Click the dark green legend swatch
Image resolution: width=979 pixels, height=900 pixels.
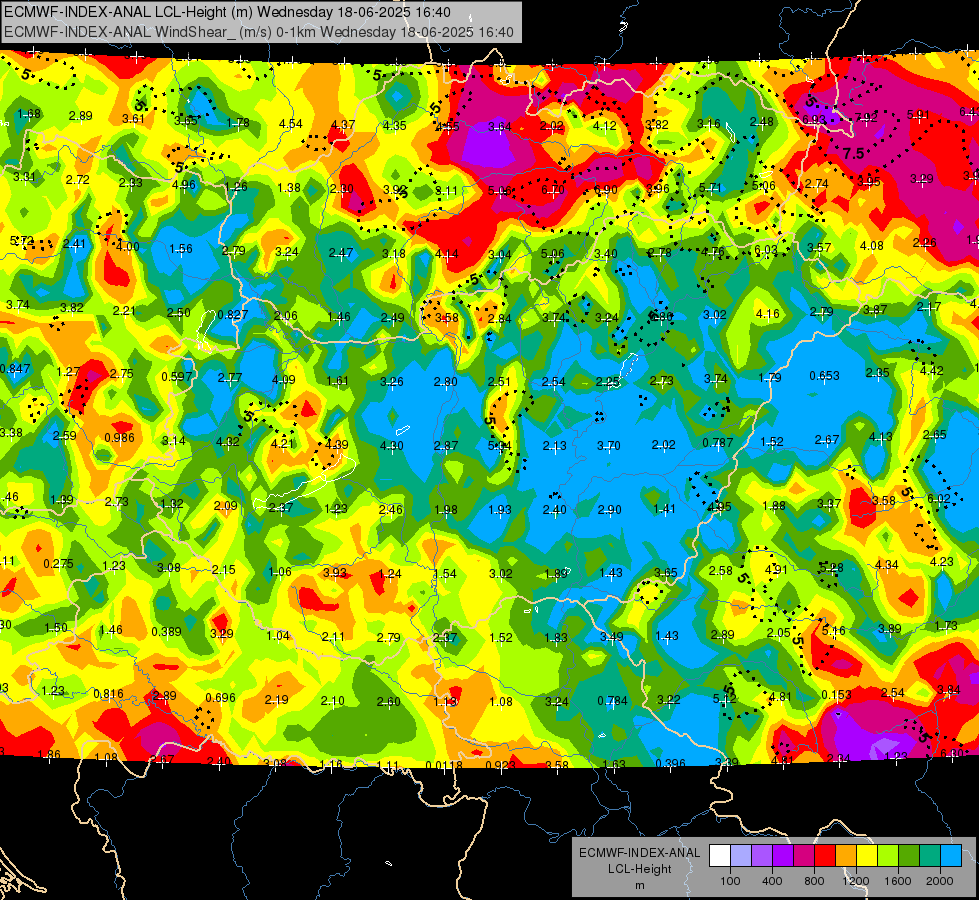[x=908, y=856]
